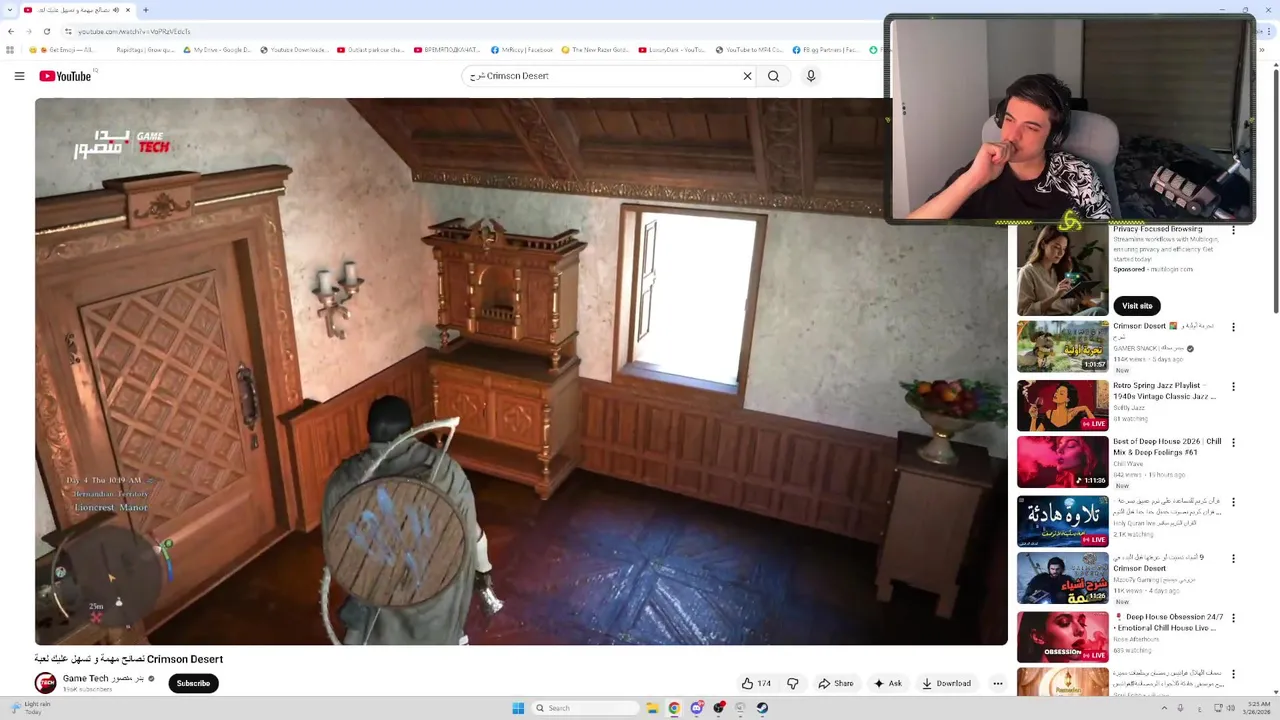Screen dimensions: 1280x720
Task: Open My Drive Google Drive bookmark
Action: 217,49
